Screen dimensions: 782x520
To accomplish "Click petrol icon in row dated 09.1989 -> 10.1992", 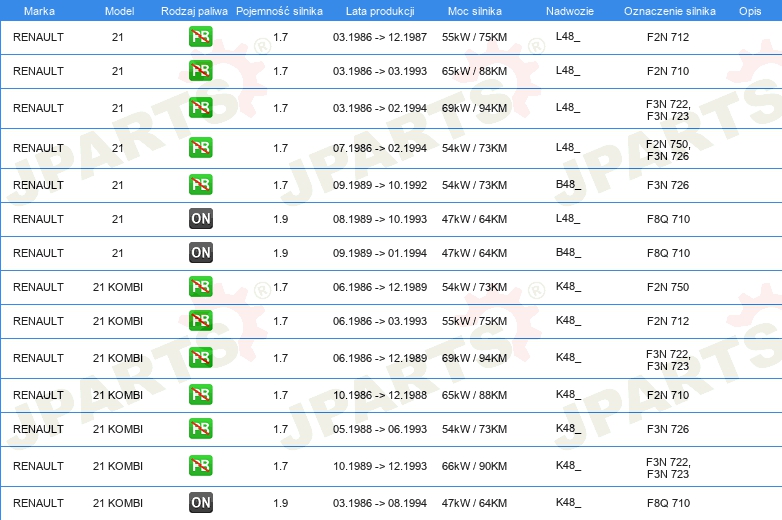I will tap(200, 184).
